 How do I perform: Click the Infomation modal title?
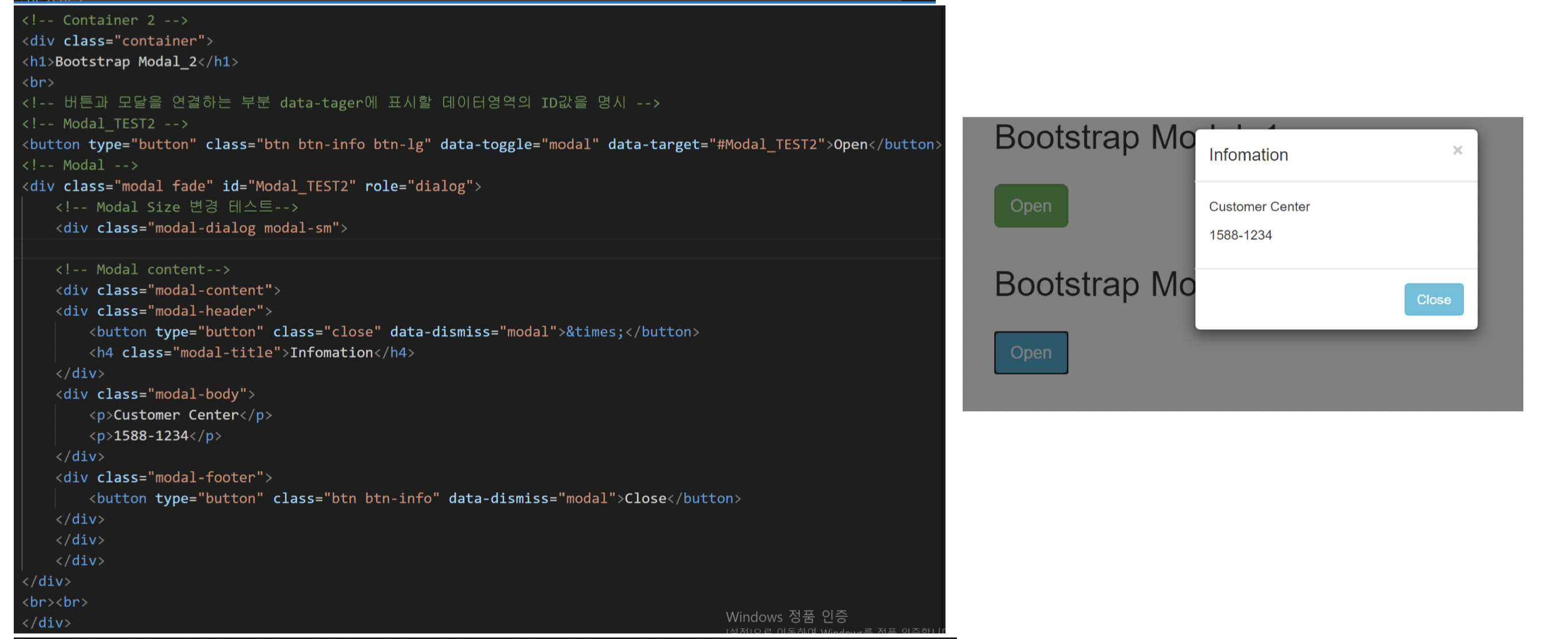pos(1248,155)
